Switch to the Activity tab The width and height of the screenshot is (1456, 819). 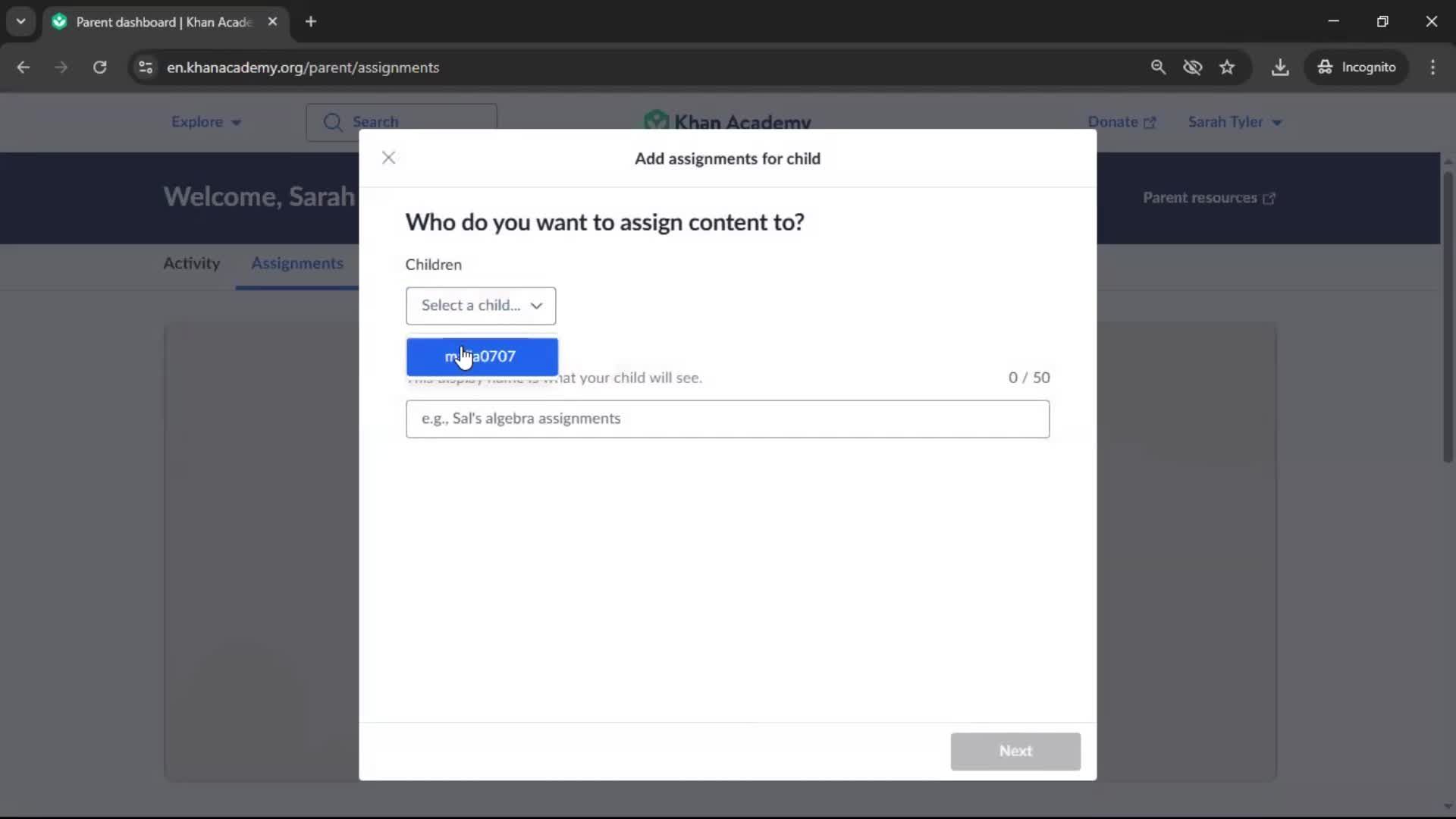[191, 263]
